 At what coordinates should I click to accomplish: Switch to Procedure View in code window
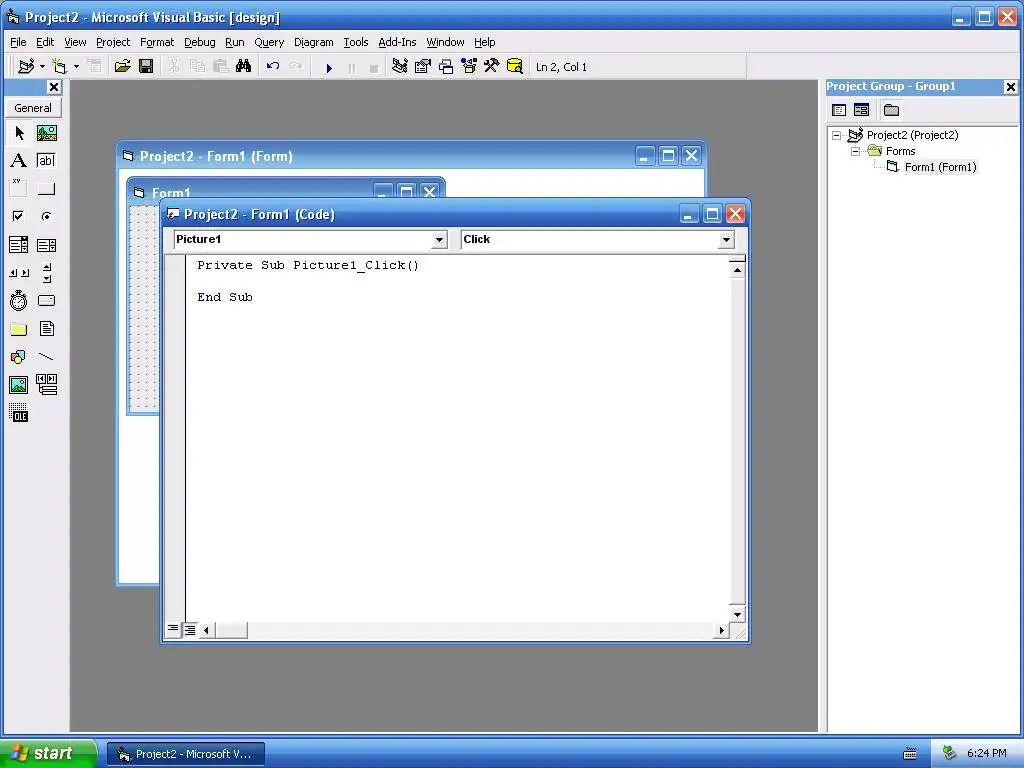tap(173, 630)
